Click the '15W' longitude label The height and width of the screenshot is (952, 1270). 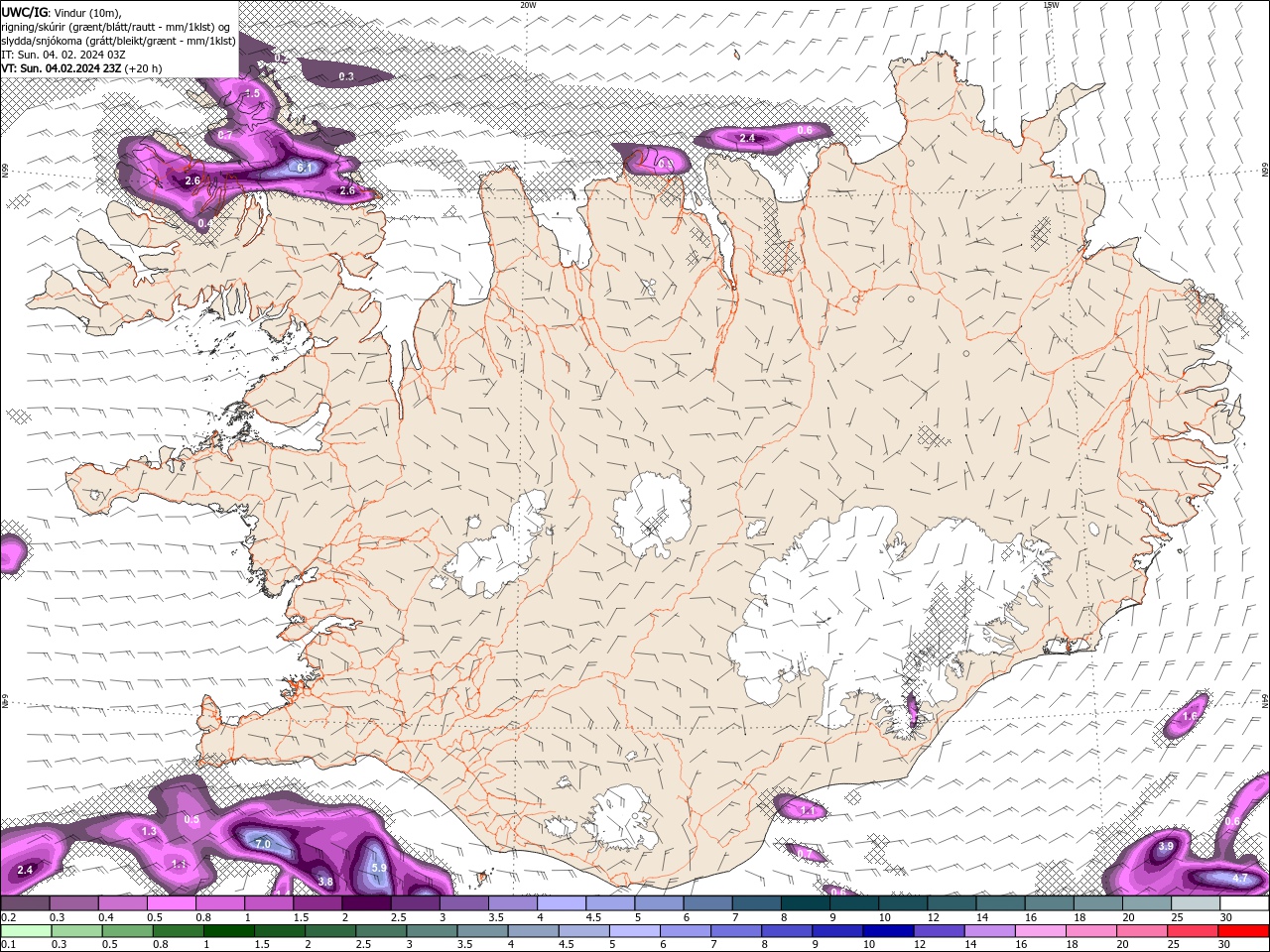click(x=1051, y=5)
